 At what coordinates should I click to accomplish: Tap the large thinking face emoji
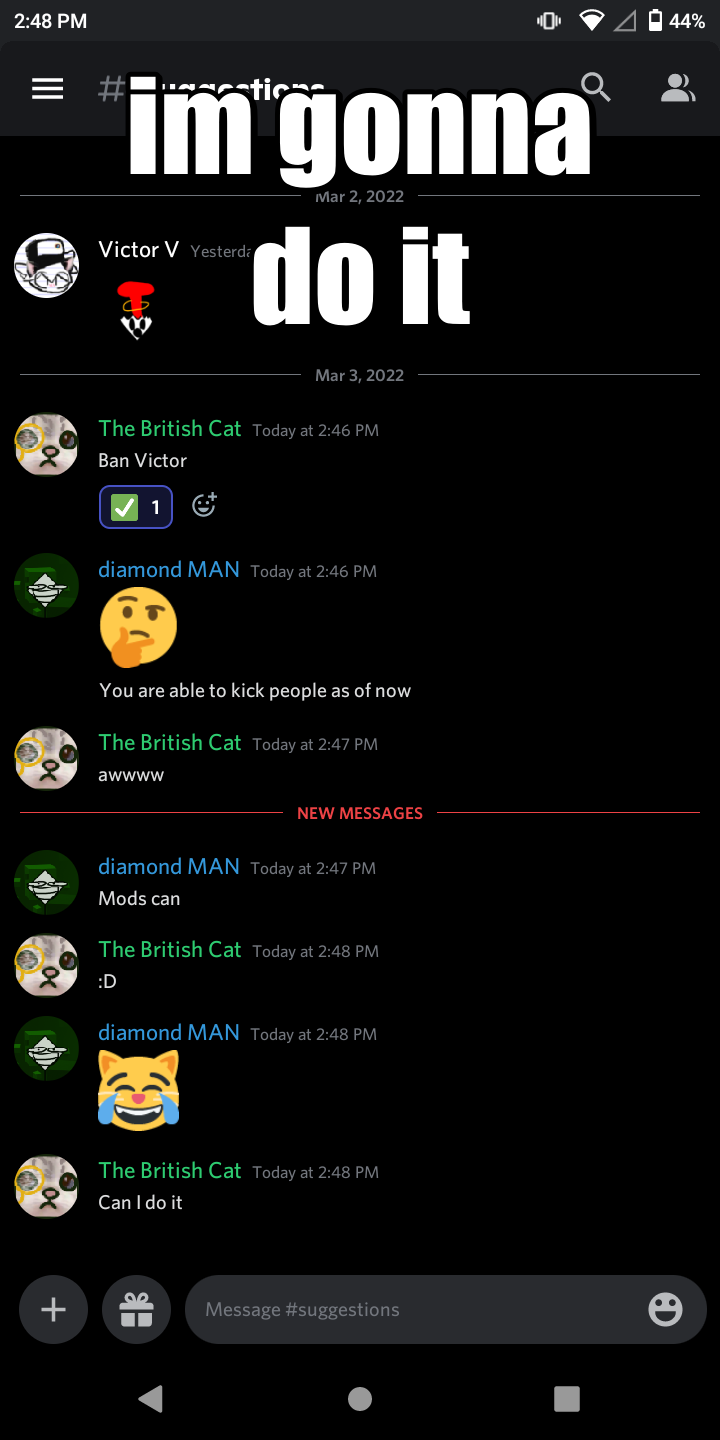[x=138, y=627]
